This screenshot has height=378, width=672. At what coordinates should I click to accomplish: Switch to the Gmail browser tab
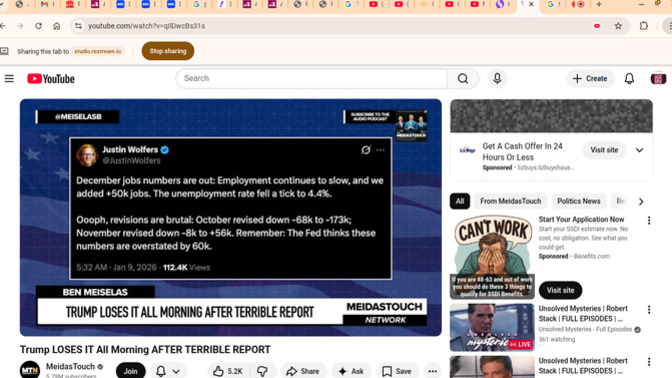tap(44, 4)
